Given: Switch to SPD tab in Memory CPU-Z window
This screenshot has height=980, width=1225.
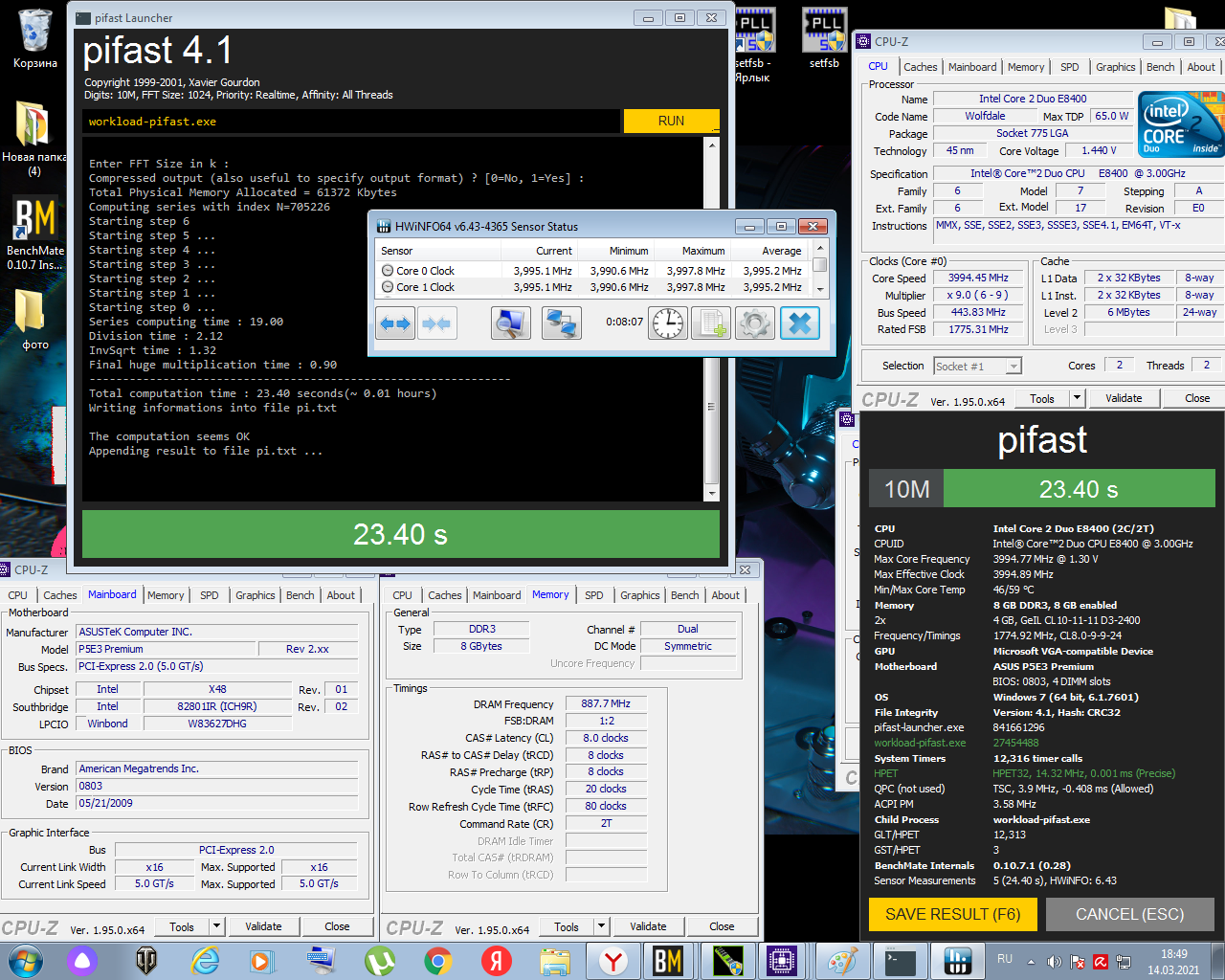Looking at the screenshot, I should [593, 595].
